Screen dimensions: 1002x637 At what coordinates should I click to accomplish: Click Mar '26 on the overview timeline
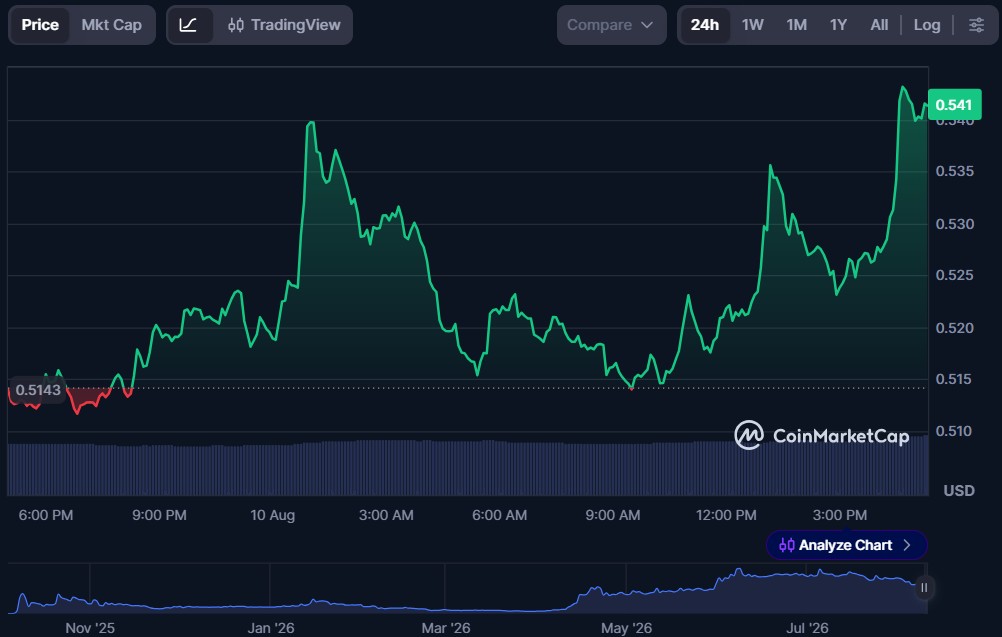[445, 628]
